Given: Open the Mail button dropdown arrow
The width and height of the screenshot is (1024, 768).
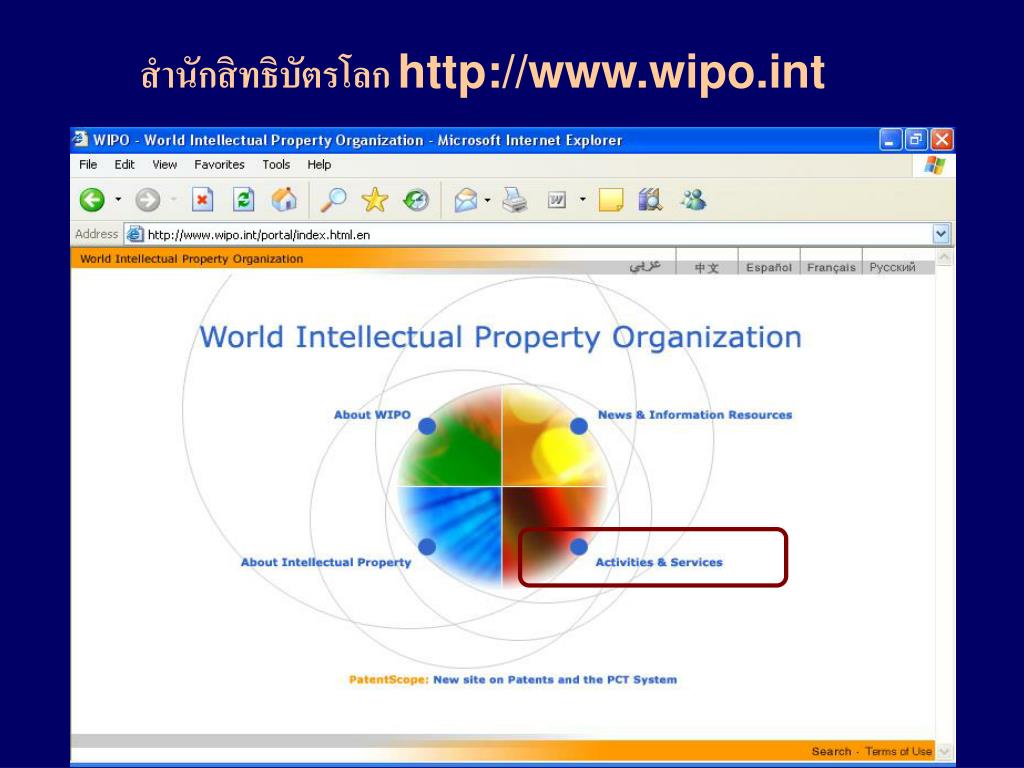Looking at the screenshot, I should (x=488, y=200).
